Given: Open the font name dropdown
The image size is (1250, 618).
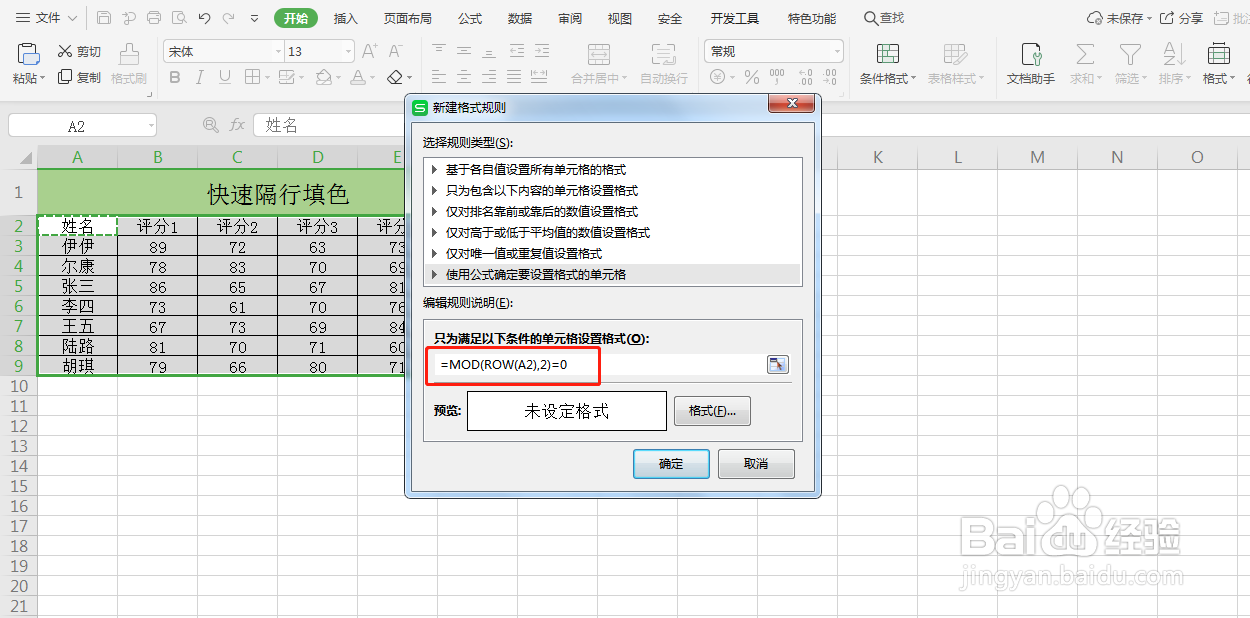Looking at the screenshot, I should pos(279,51).
